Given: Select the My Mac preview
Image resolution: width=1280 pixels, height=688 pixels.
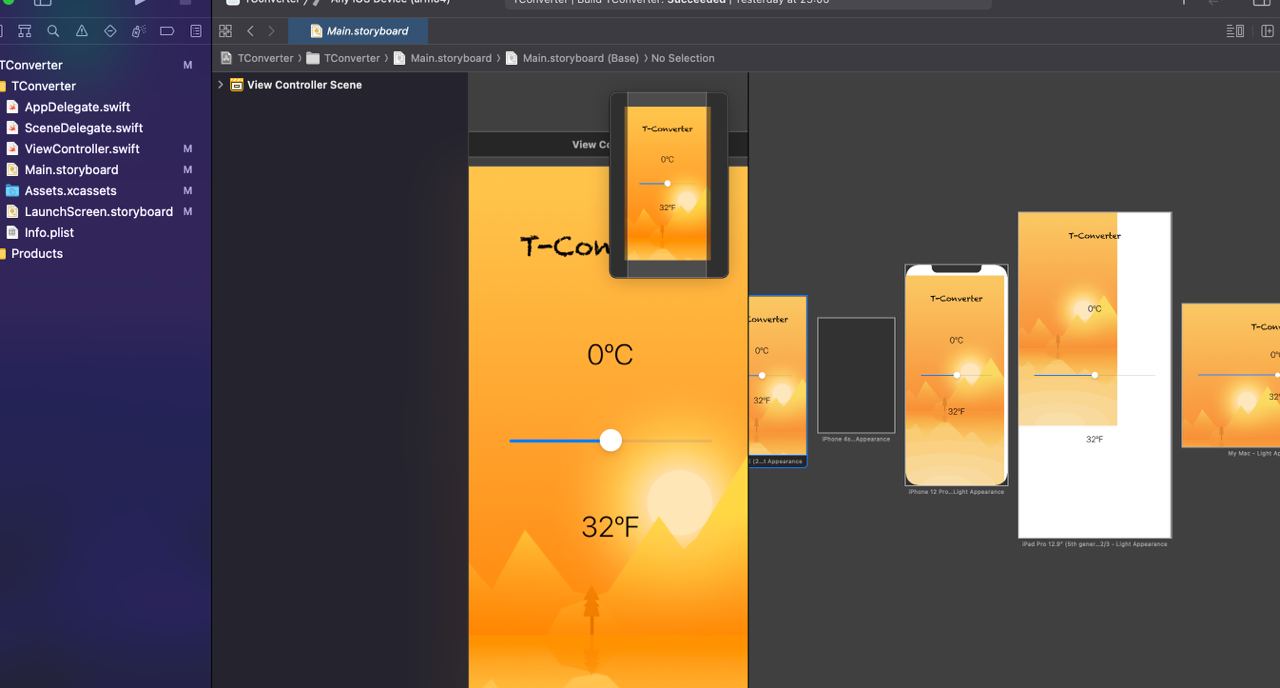Looking at the screenshot, I should (1231, 375).
